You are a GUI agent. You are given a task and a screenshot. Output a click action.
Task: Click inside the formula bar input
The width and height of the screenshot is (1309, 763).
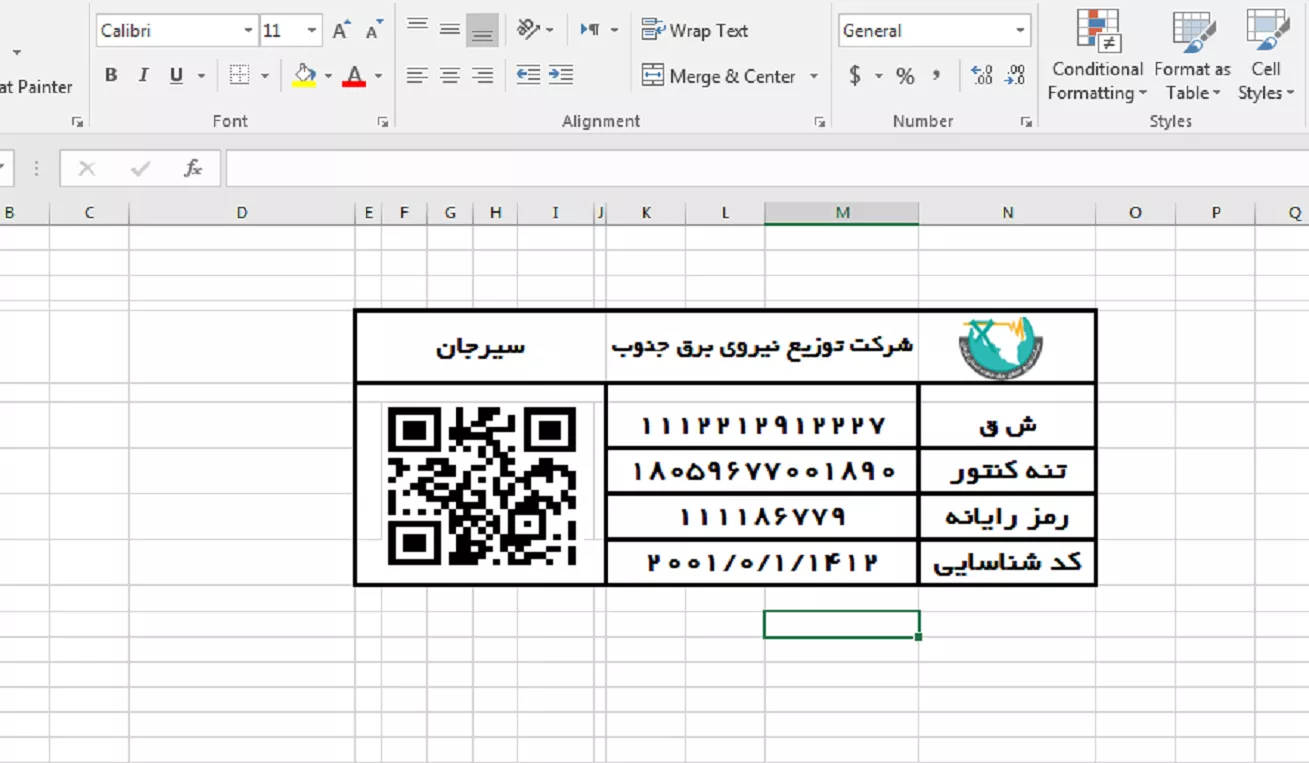(767, 169)
